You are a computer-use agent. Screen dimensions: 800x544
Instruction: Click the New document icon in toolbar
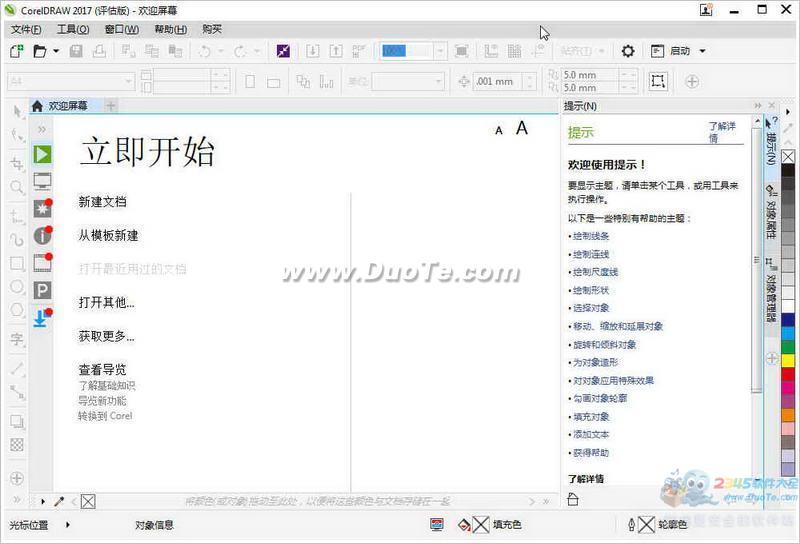pos(17,51)
